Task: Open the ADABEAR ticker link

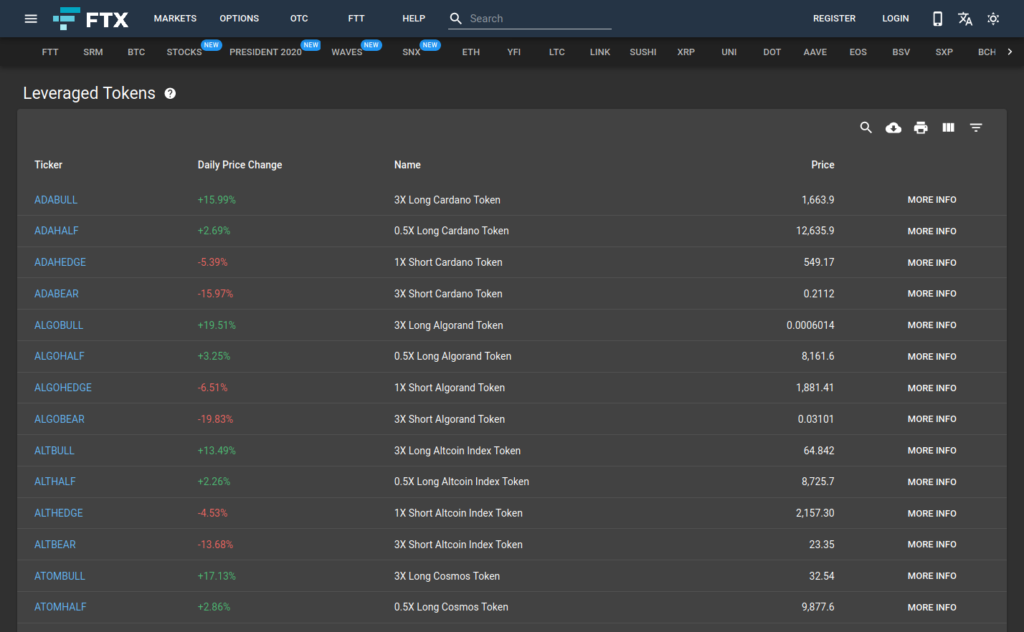Action: pos(56,294)
